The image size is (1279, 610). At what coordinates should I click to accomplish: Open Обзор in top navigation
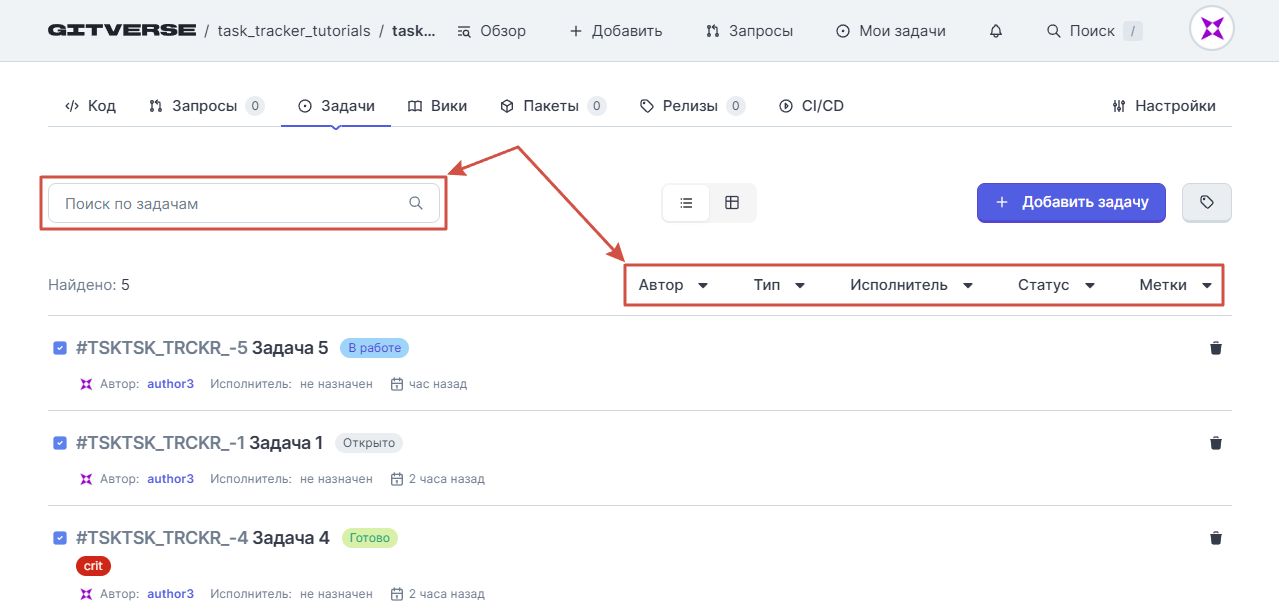491,31
